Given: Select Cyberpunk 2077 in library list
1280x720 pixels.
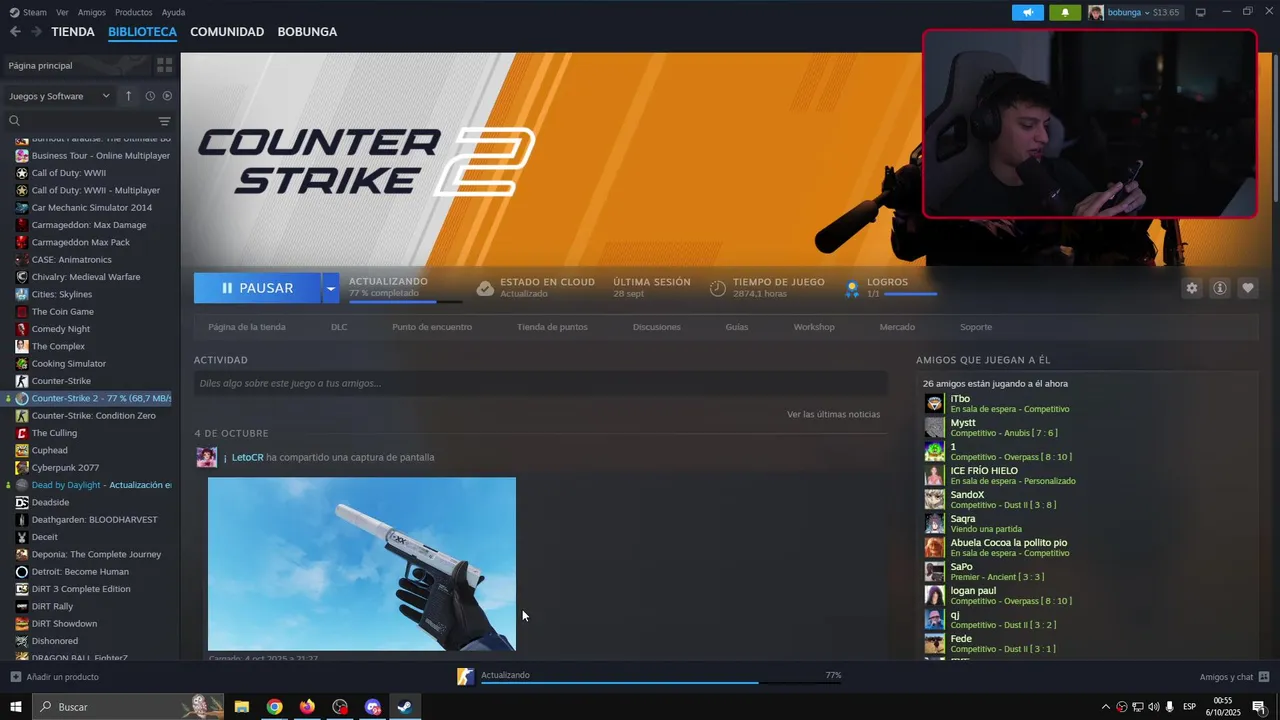Looking at the screenshot, I should pos(65,467).
